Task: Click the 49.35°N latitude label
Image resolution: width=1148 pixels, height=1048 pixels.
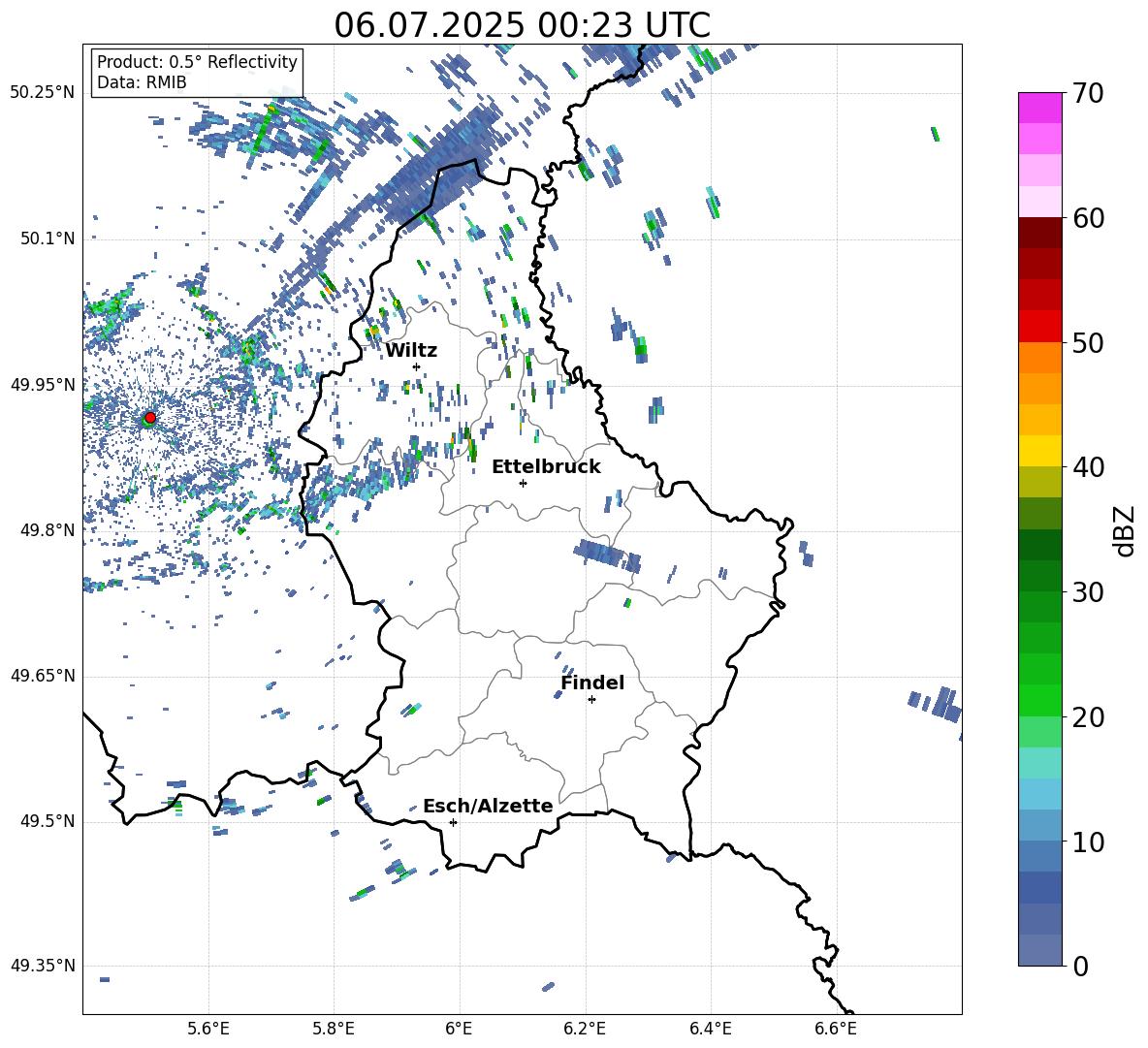Action: (43, 966)
